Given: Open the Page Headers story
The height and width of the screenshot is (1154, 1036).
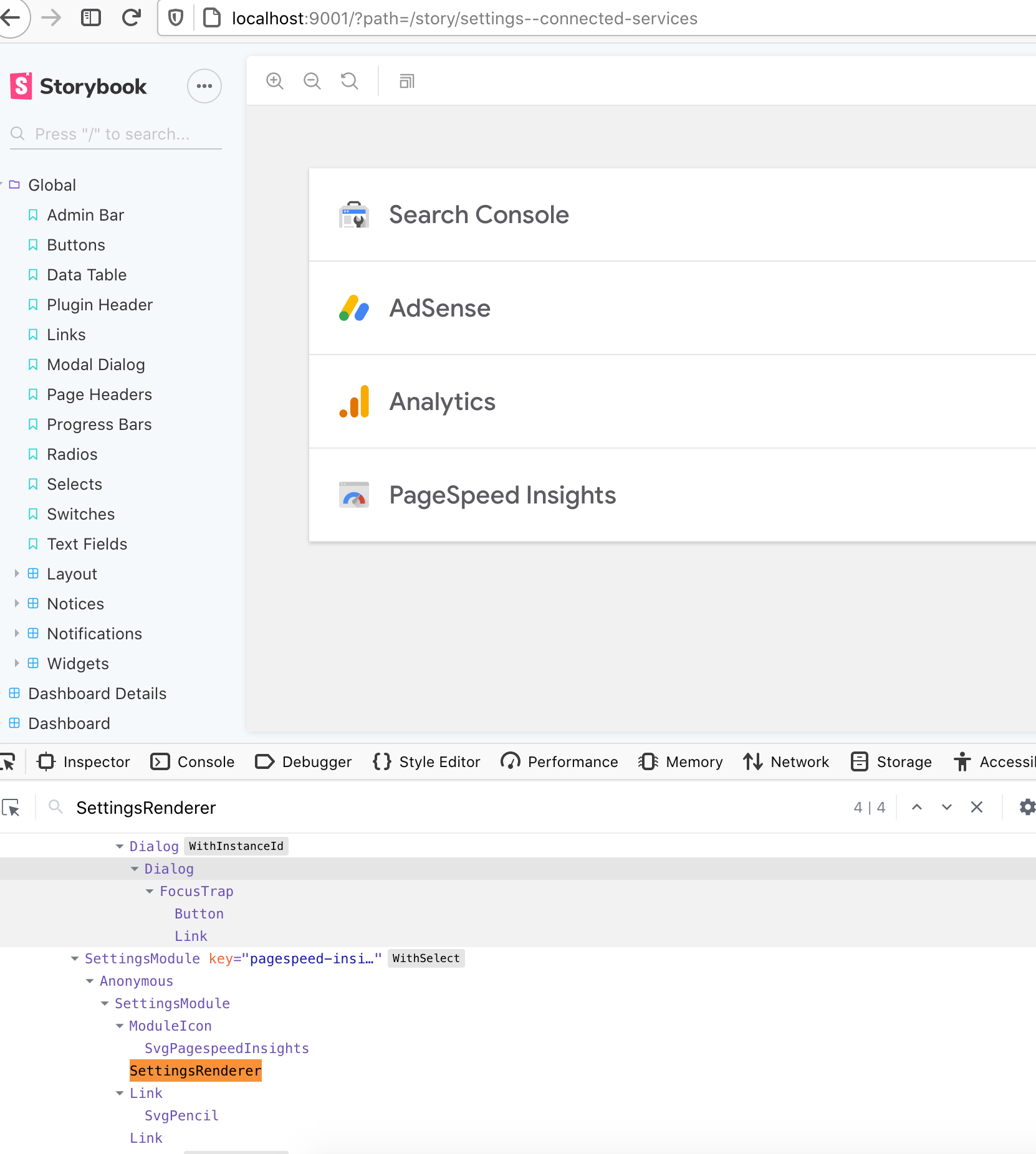Looking at the screenshot, I should tap(99, 394).
